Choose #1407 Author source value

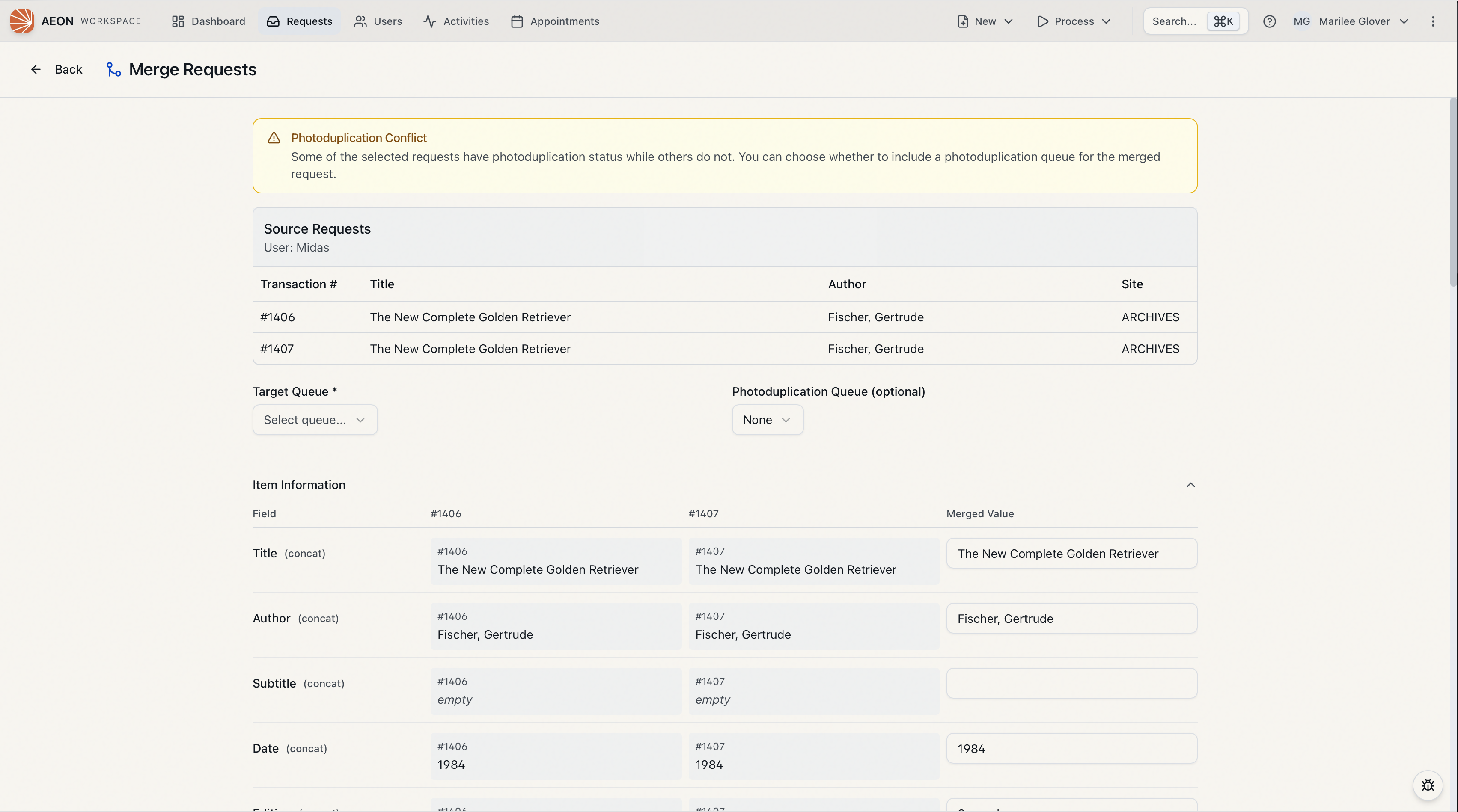[x=814, y=626]
